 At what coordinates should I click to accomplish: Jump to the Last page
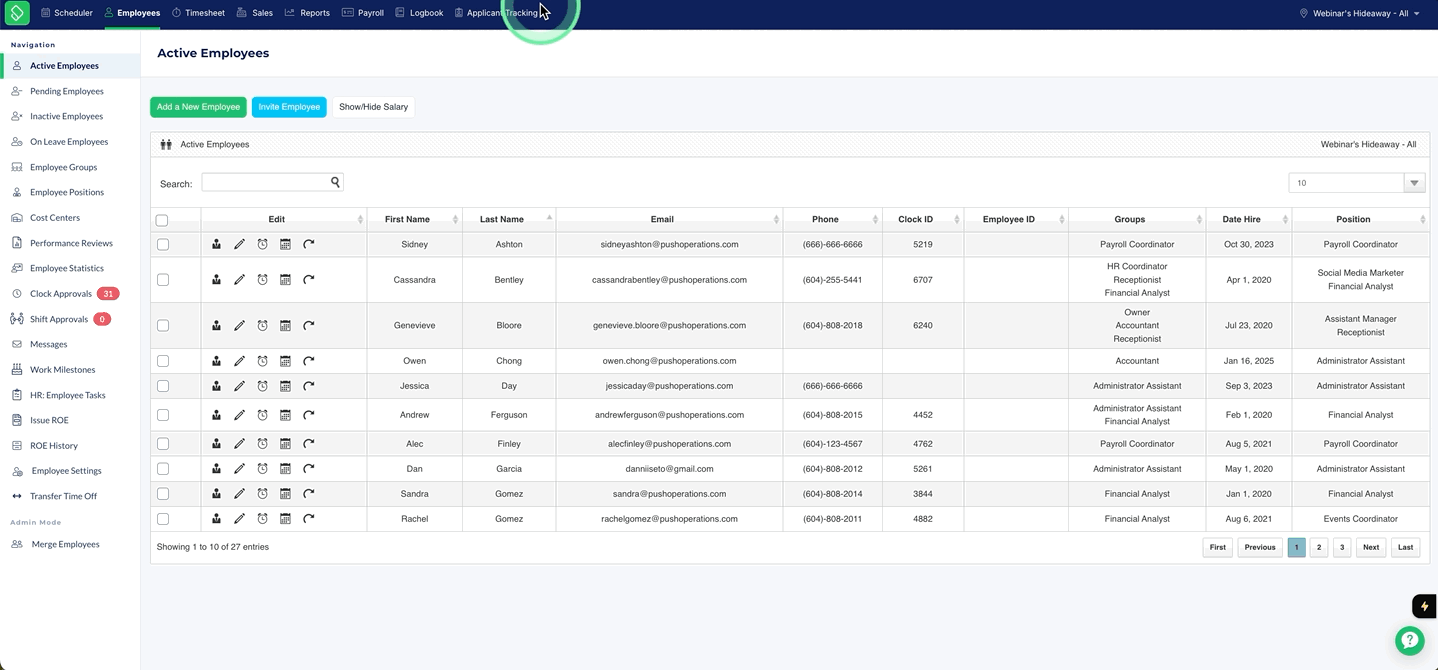point(1405,547)
